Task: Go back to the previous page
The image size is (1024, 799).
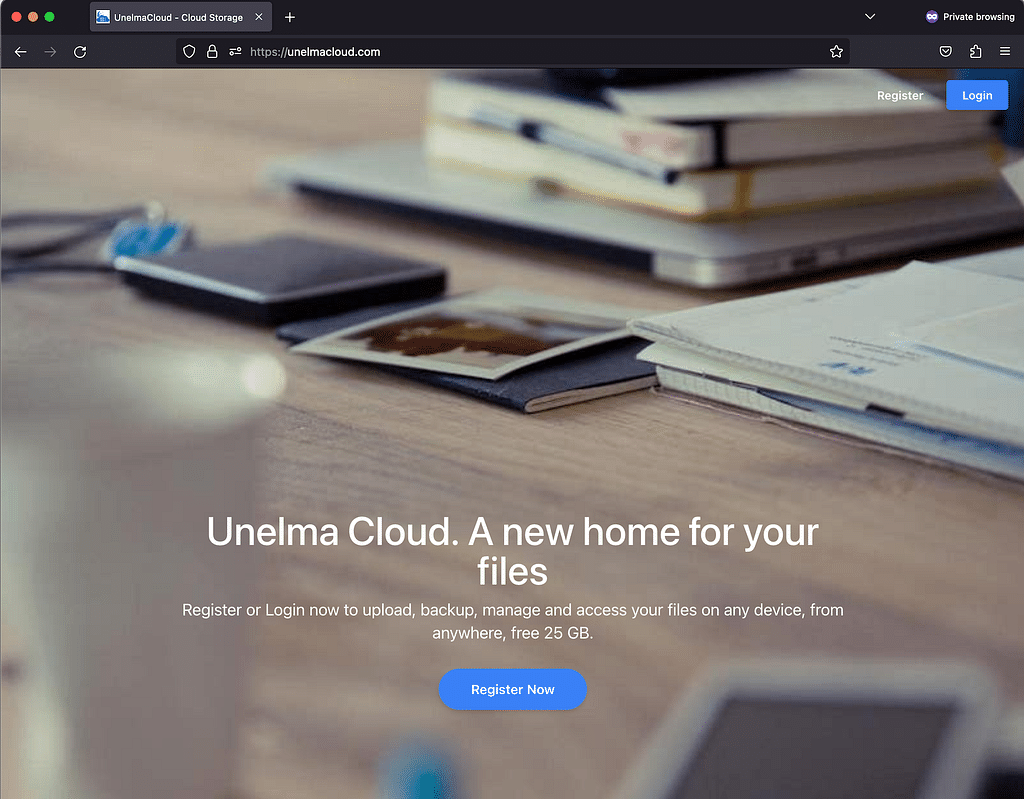Action: point(20,52)
